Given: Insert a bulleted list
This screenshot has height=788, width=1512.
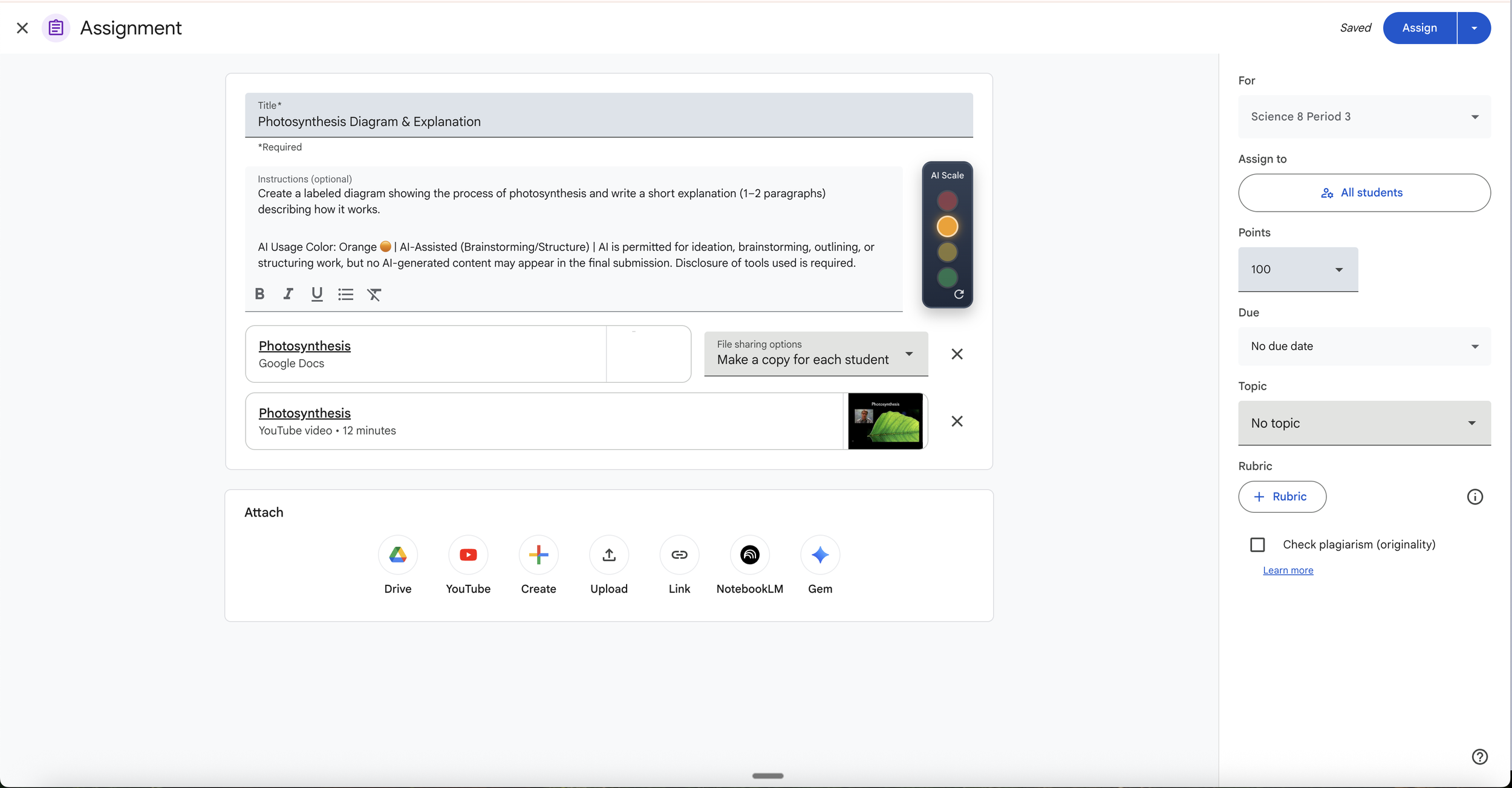Looking at the screenshot, I should [x=345, y=294].
